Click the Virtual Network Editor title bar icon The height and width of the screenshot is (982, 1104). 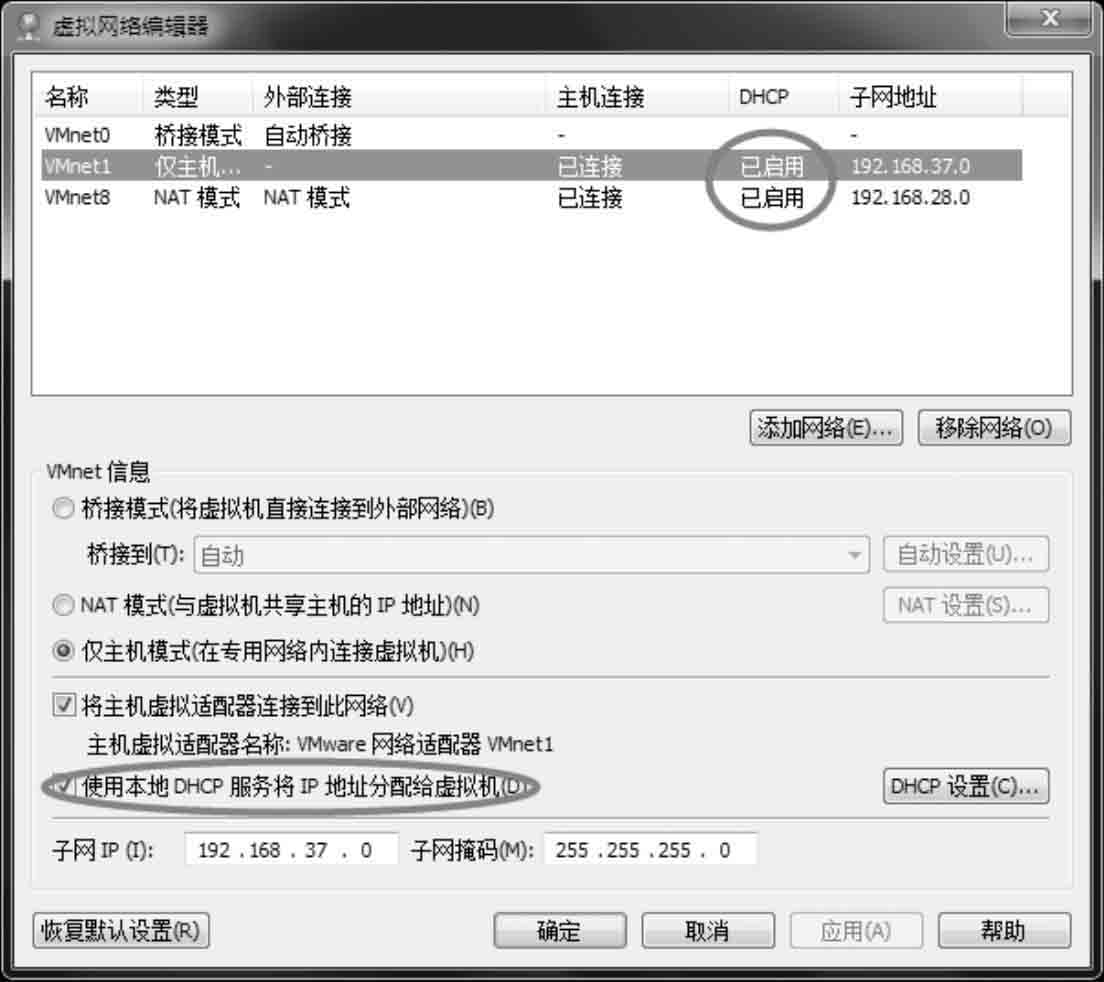(x=28, y=26)
